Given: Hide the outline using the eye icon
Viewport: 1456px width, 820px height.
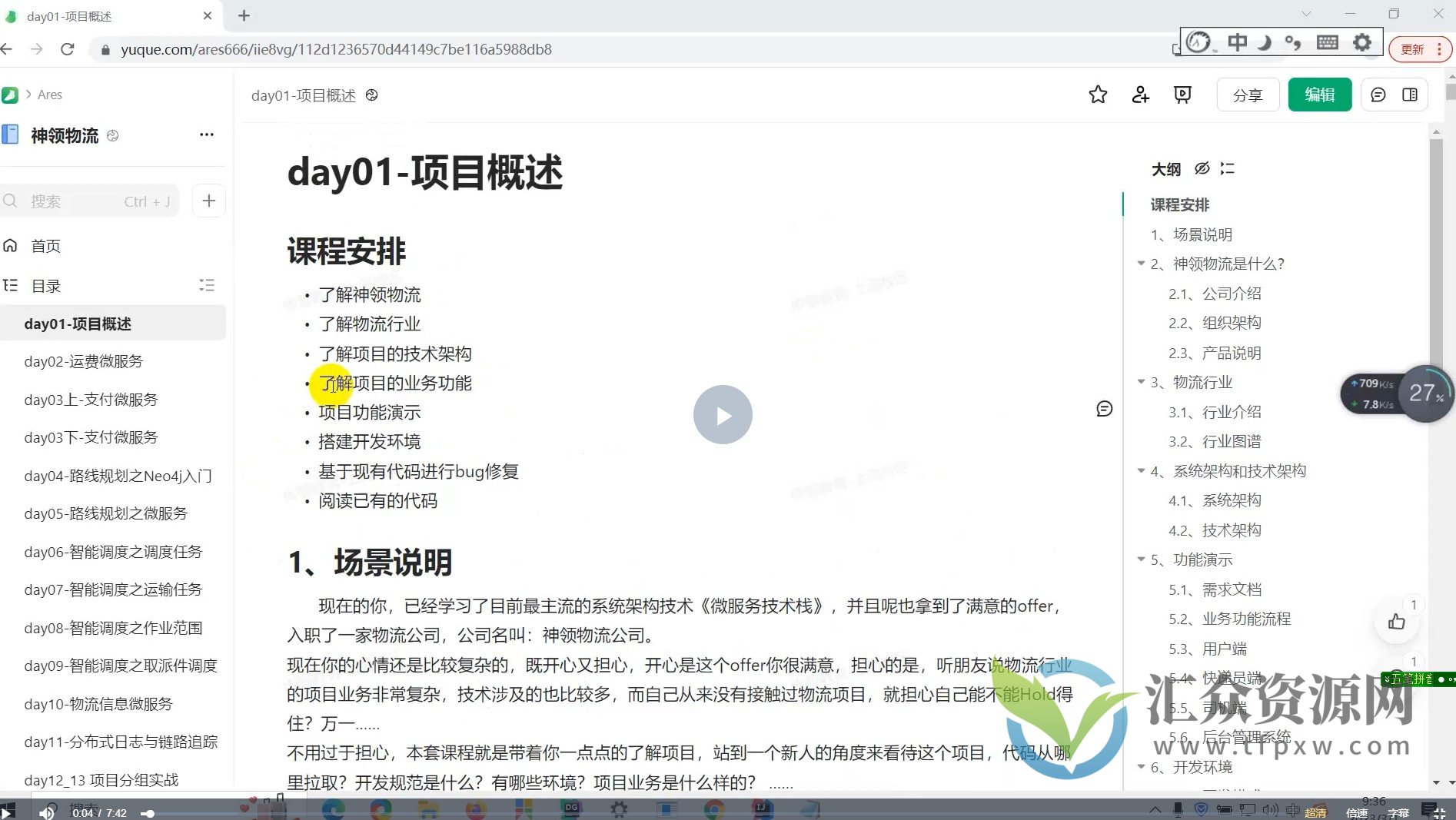Looking at the screenshot, I should point(1202,168).
